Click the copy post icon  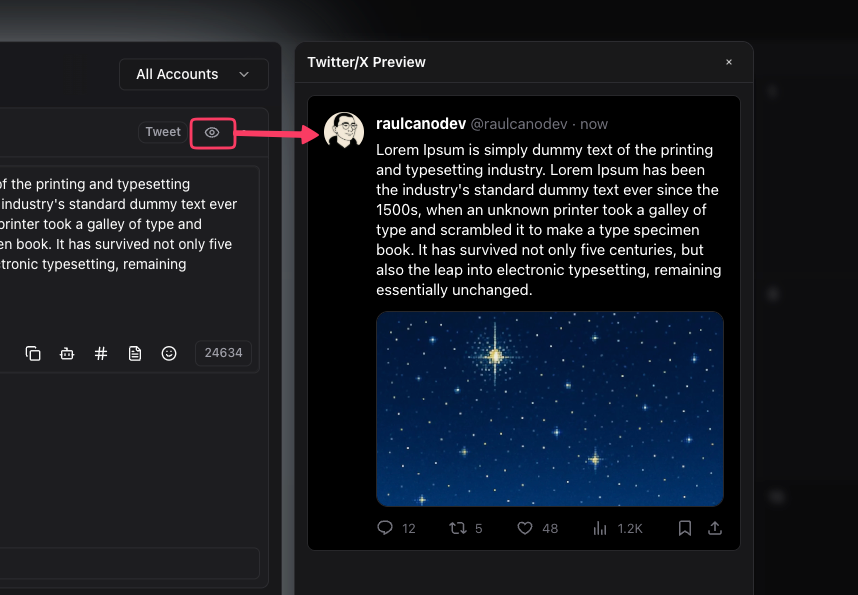[x=33, y=354]
